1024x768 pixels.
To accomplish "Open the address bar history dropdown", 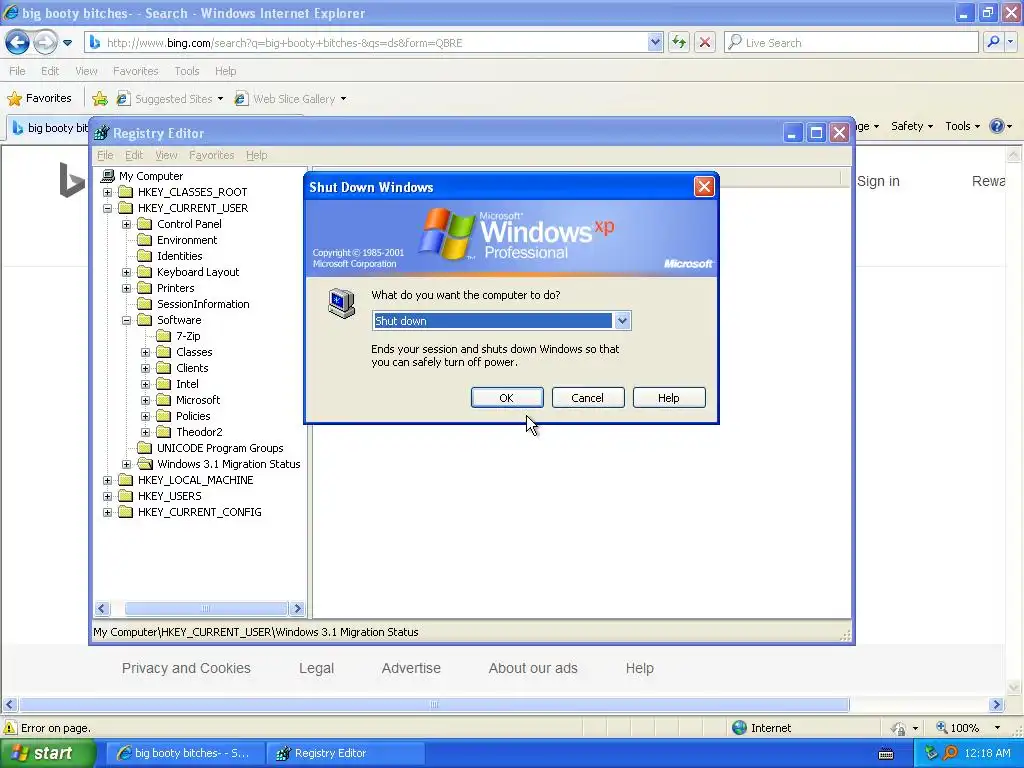I will click(655, 42).
